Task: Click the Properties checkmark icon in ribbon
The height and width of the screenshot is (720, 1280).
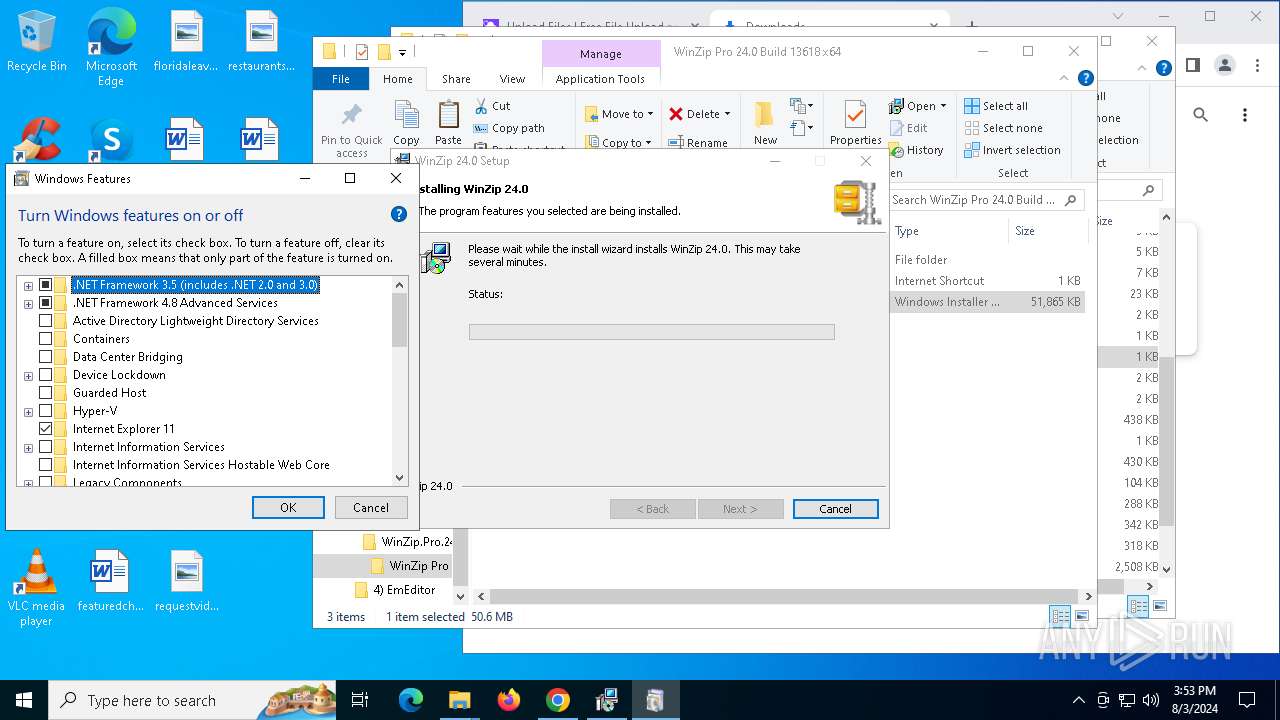Action: click(855, 114)
